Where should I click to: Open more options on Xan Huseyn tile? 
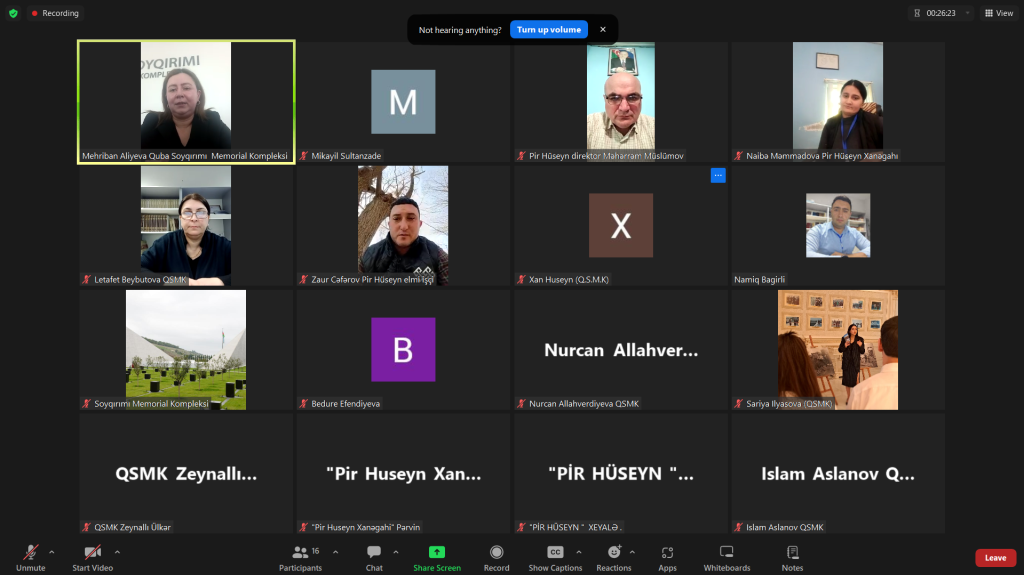click(718, 175)
